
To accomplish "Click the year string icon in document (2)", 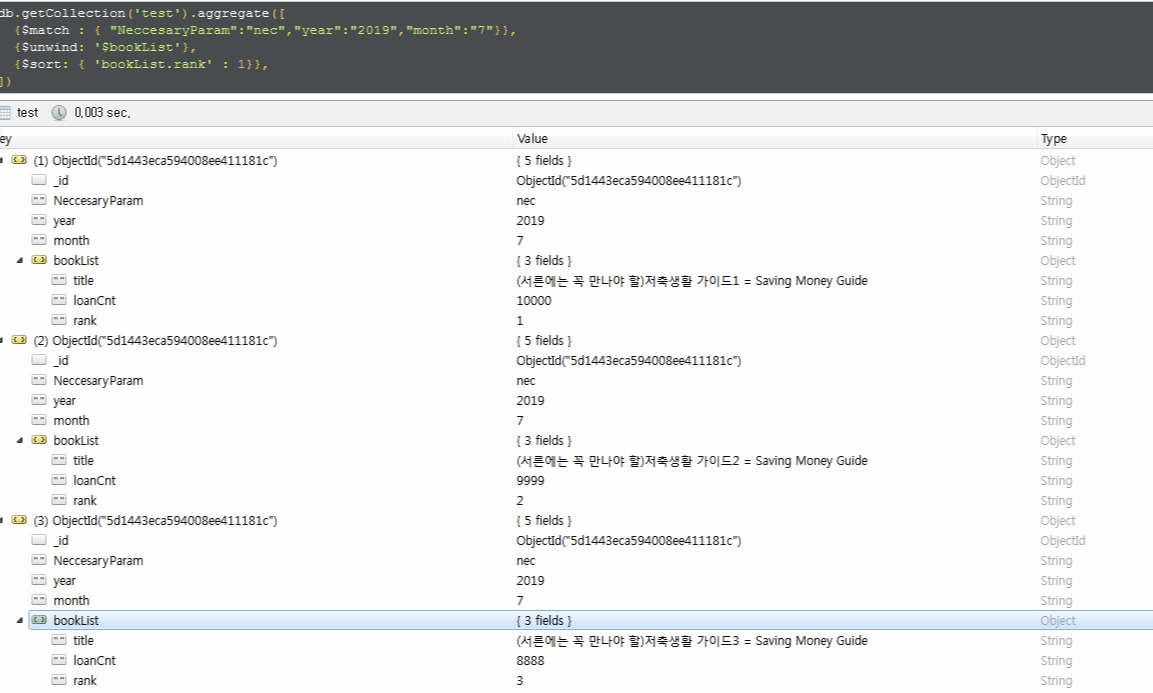I will pos(39,400).
